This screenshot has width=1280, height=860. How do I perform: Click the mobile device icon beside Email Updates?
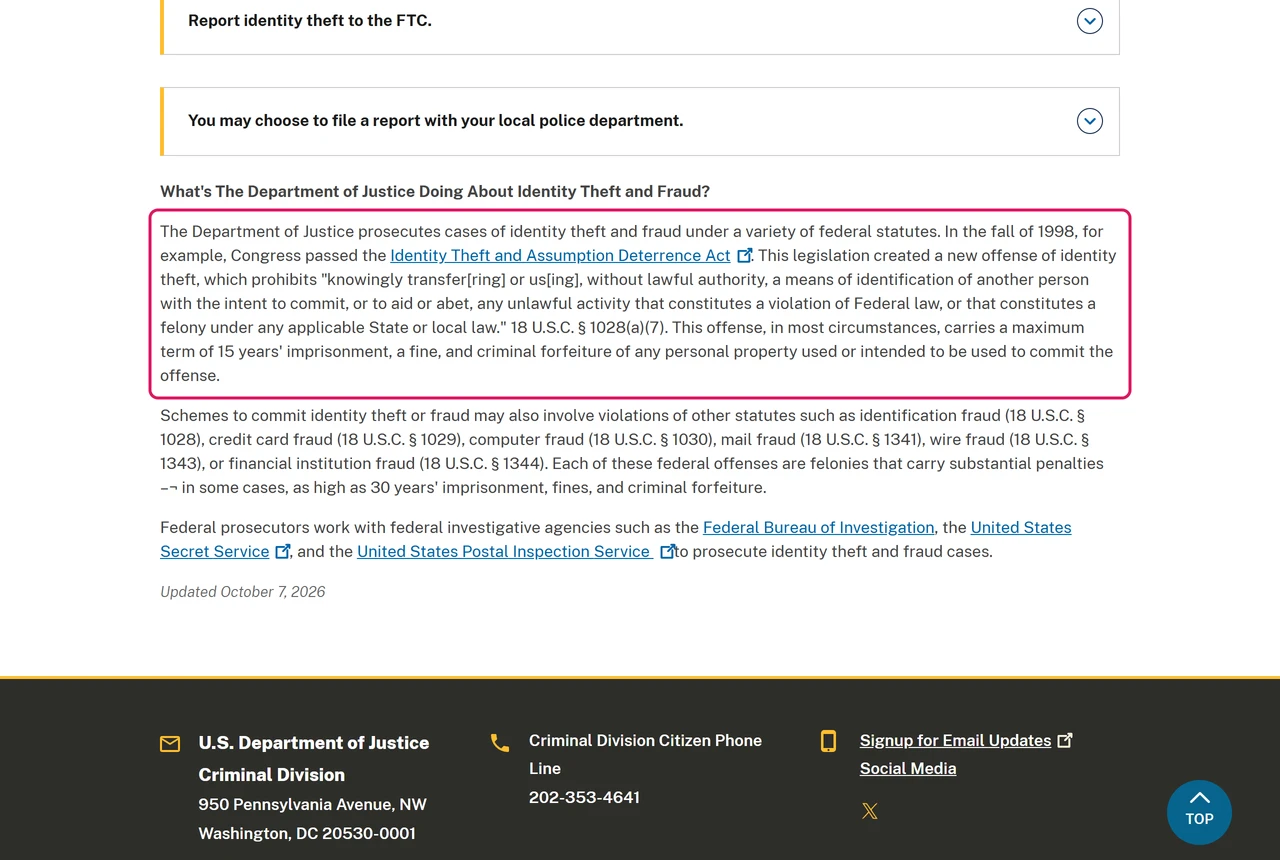pyautogui.click(x=828, y=741)
